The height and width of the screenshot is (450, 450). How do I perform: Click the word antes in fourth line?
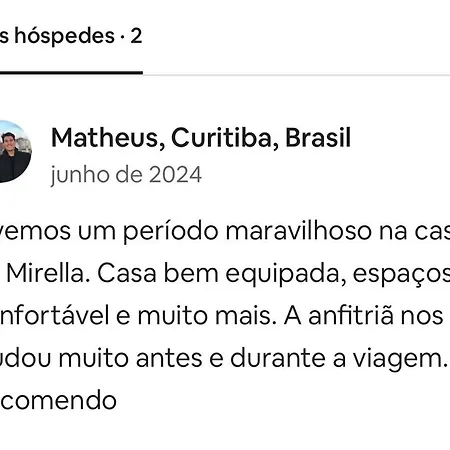coord(169,359)
